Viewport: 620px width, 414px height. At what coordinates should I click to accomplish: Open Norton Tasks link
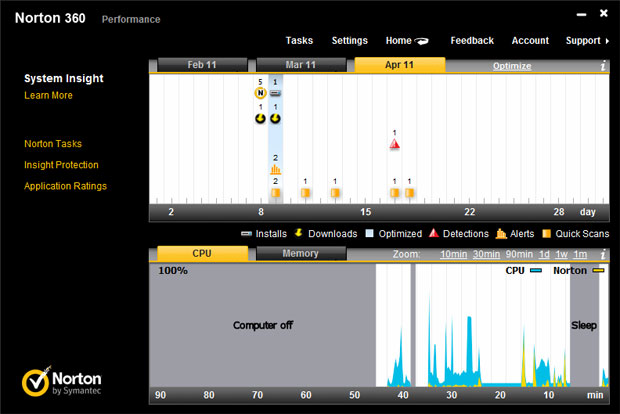coord(53,144)
